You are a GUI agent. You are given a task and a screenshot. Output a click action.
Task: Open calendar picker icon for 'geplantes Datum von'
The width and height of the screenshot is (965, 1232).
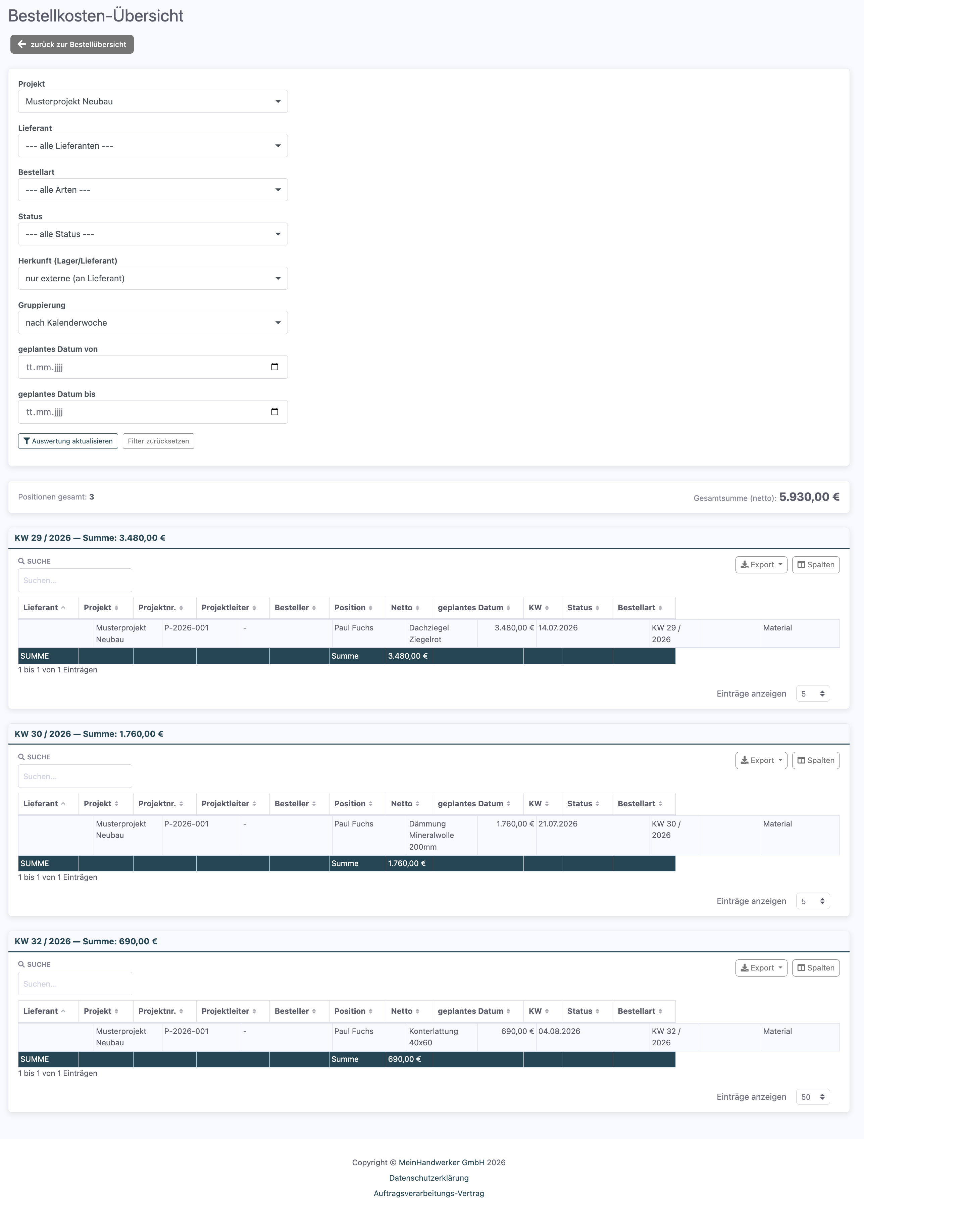coord(274,367)
